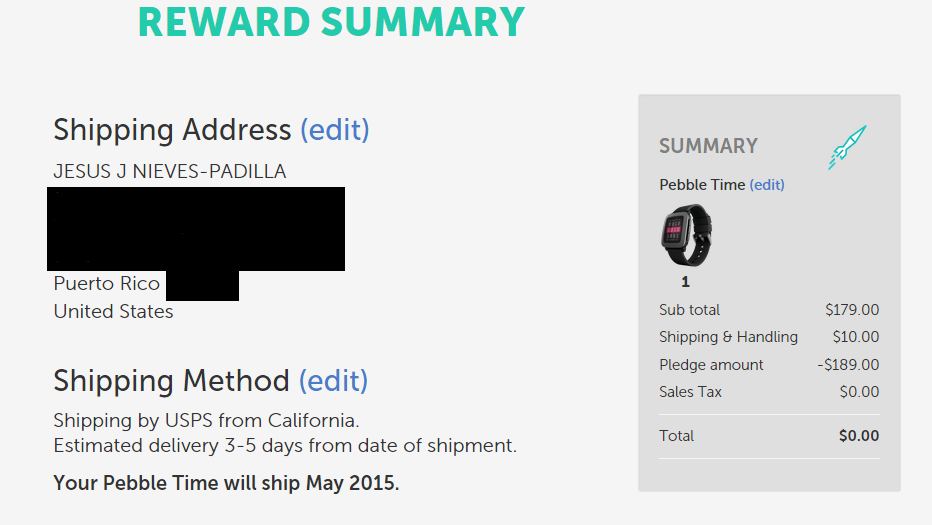Edit the Pebble Time reward selection

point(767,185)
